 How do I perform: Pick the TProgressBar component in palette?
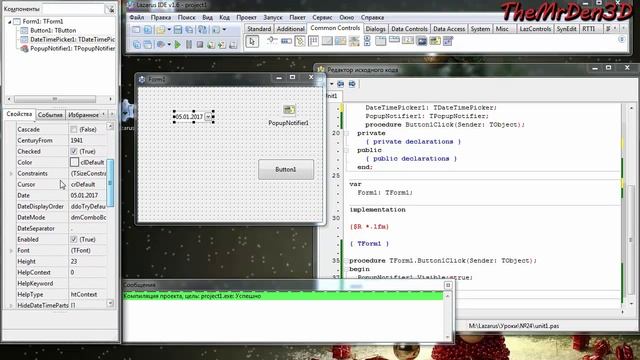coord(286,41)
